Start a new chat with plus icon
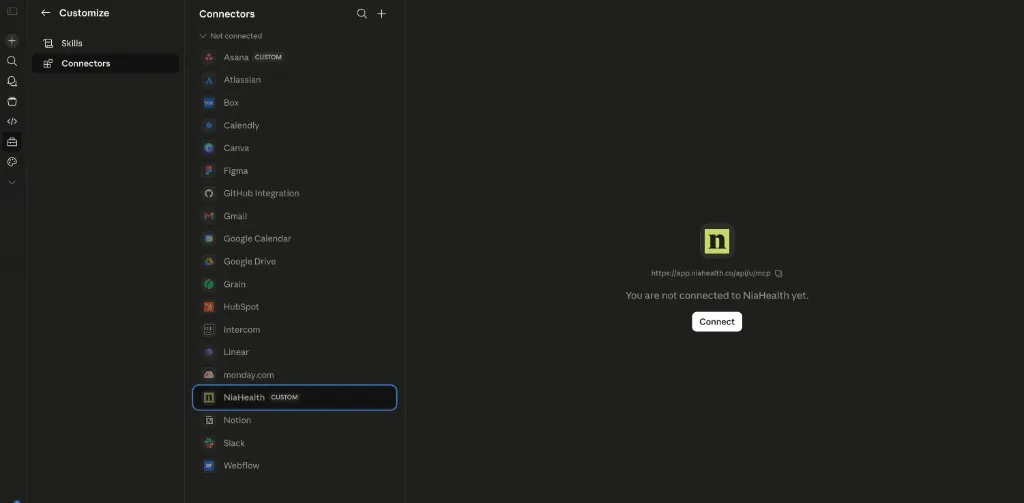This screenshot has height=503, width=1024. [x=12, y=41]
